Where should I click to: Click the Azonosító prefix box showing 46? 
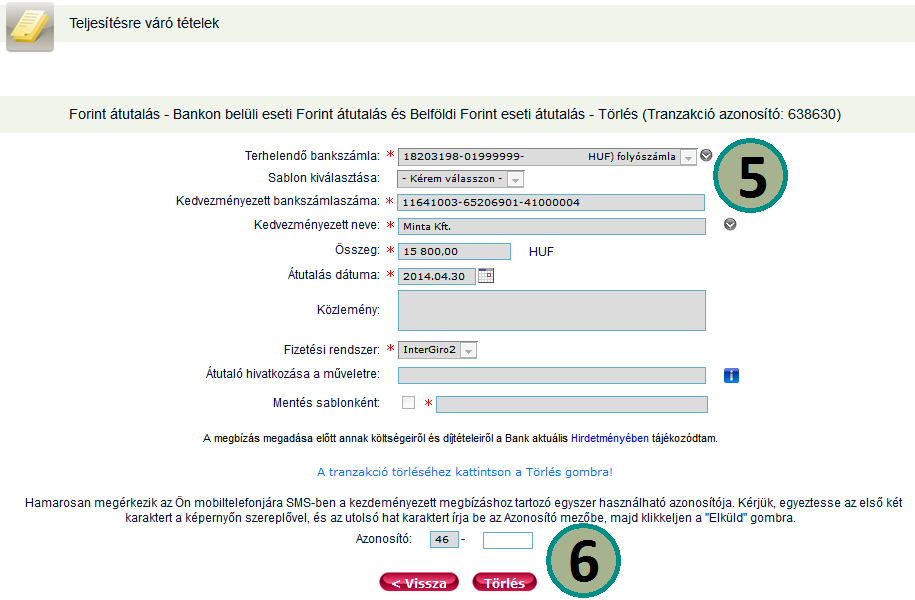click(x=444, y=540)
